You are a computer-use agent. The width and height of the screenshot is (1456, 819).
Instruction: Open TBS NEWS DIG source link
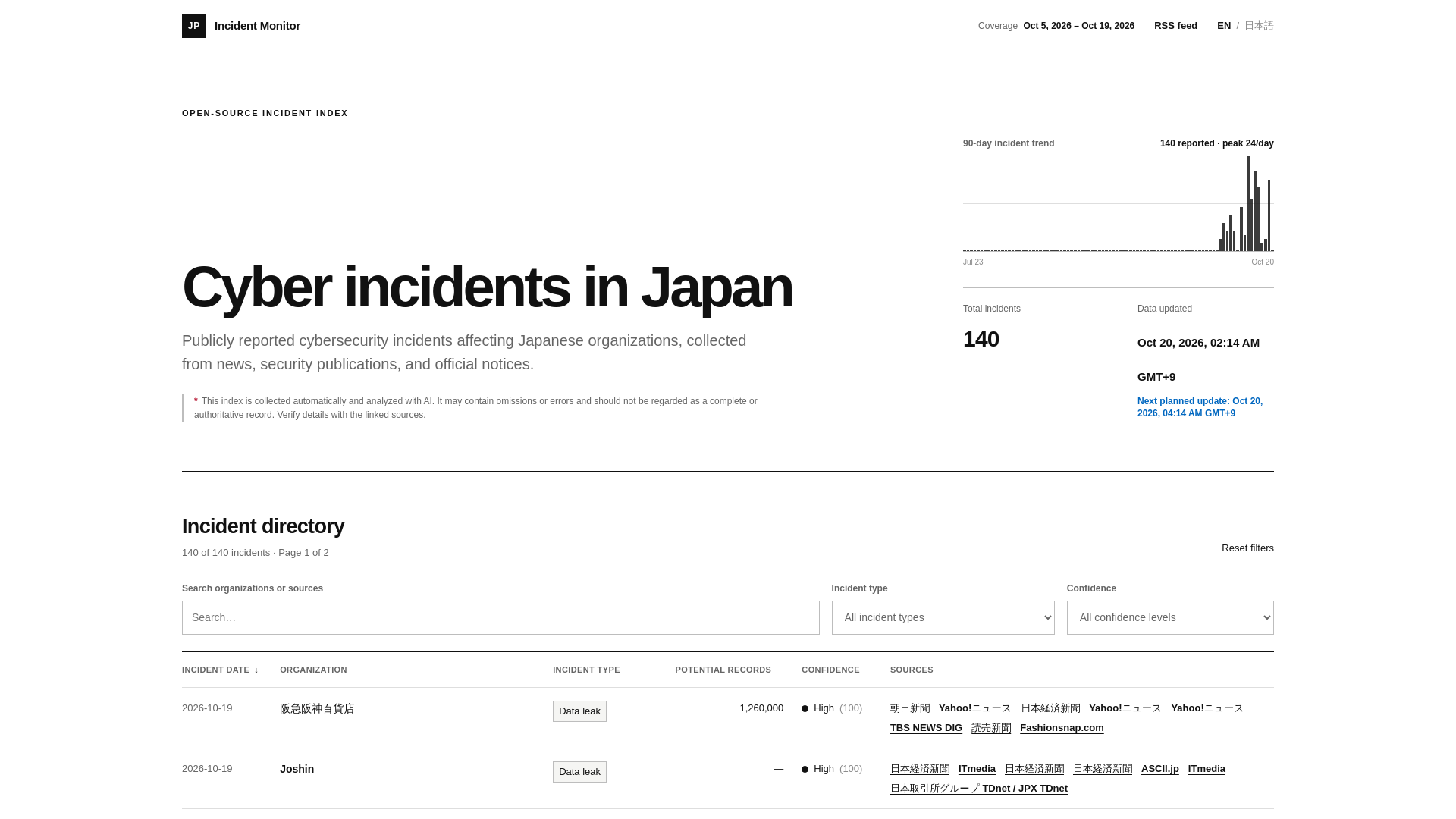pyautogui.click(x=926, y=728)
